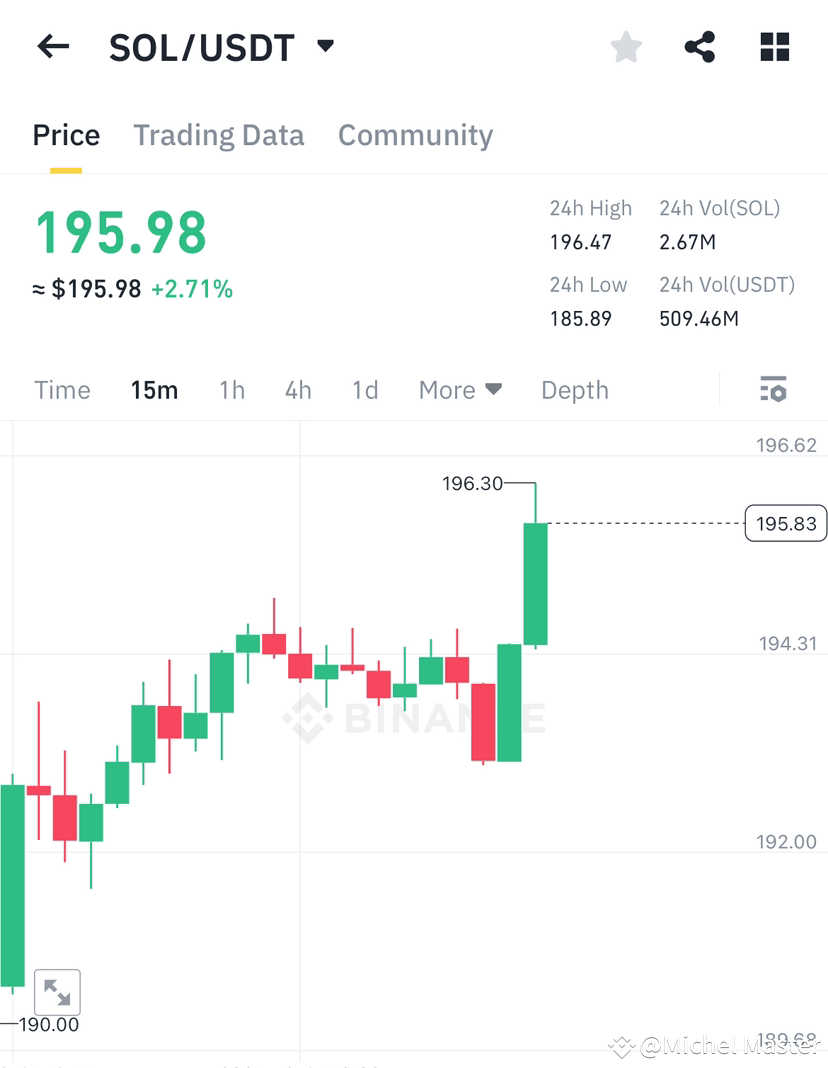Image resolution: width=828 pixels, height=1068 pixels.
Task: Enable the 1d timeframe view
Action: point(364,390)
